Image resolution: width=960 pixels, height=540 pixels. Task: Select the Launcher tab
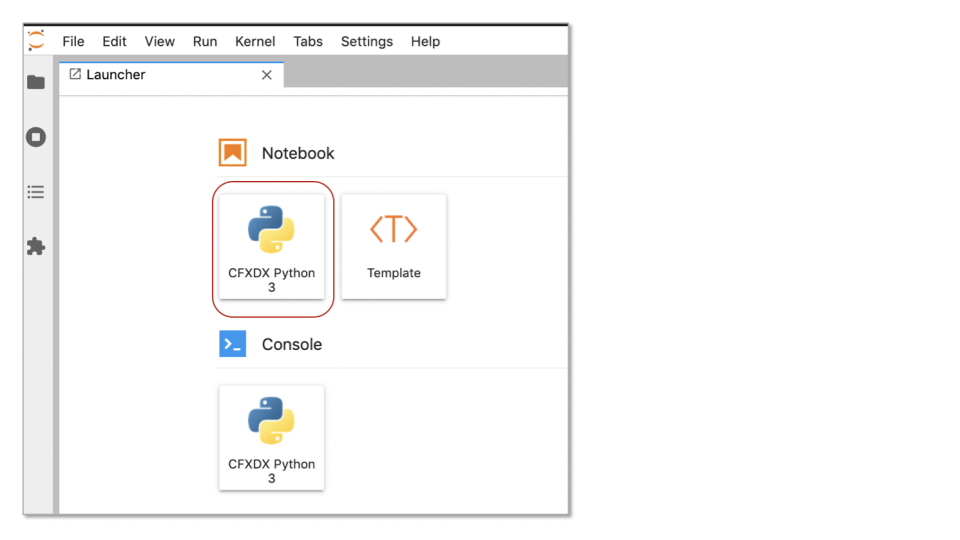115,75
